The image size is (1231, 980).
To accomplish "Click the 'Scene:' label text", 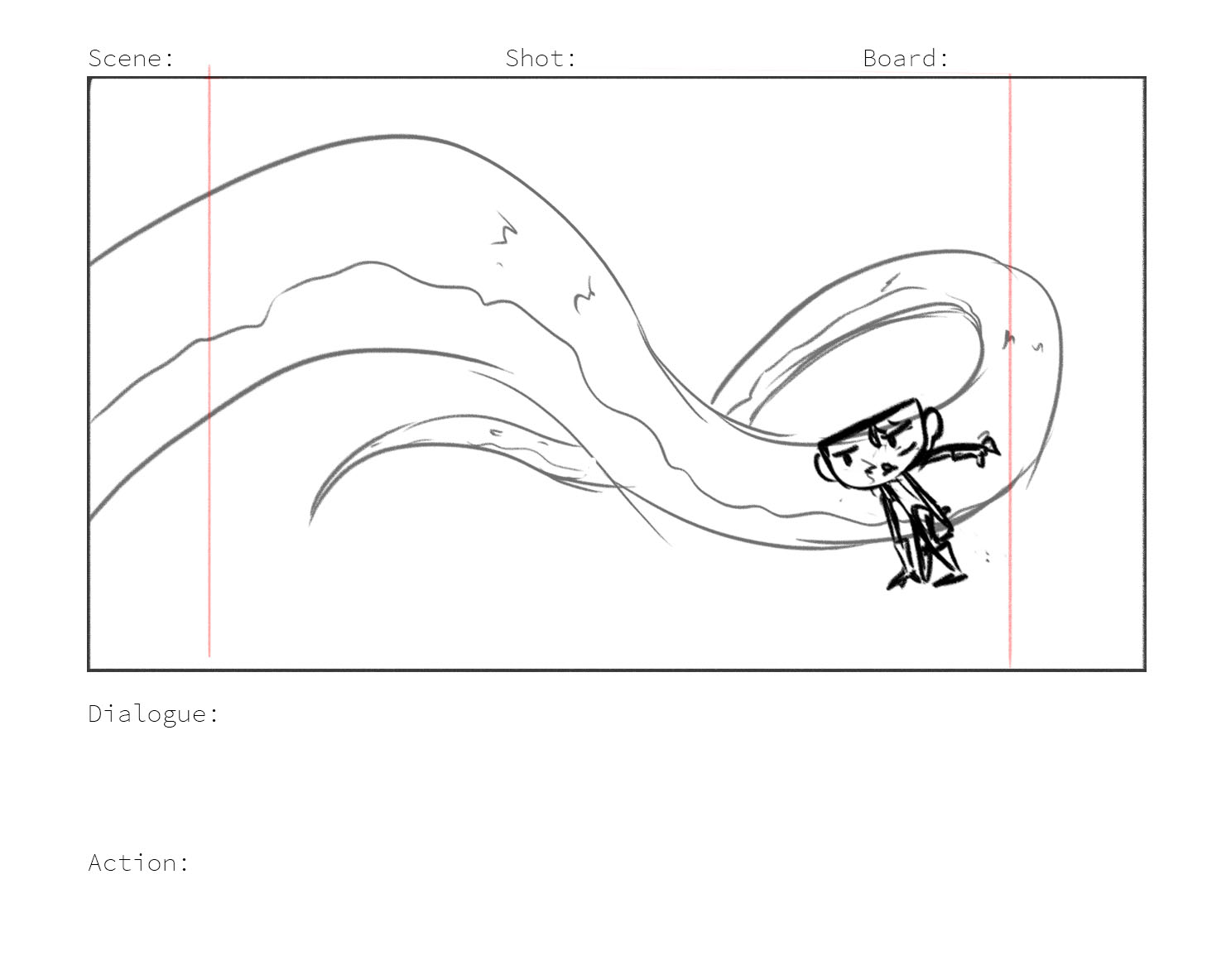I will click(131, 59).
